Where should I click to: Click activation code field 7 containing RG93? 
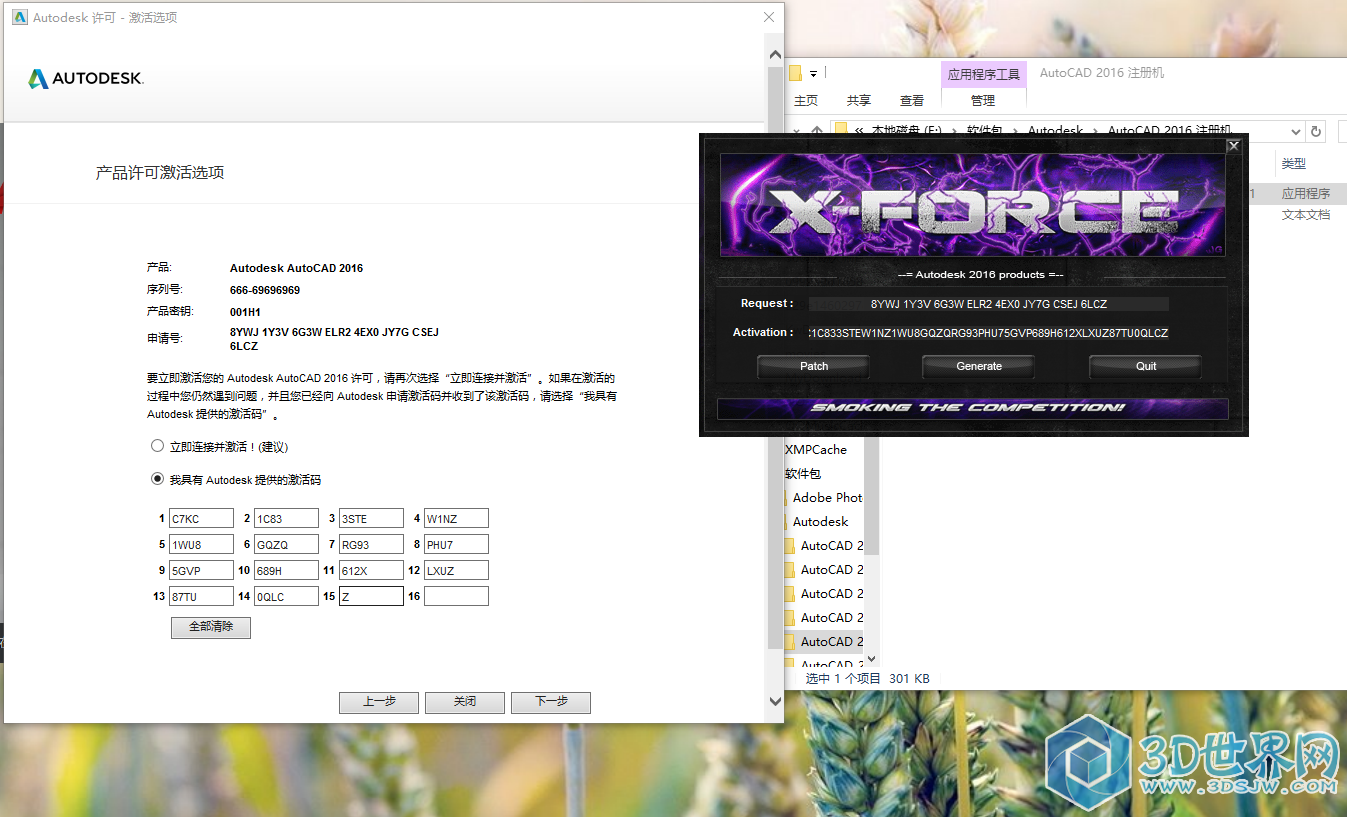tap(371, 544)
